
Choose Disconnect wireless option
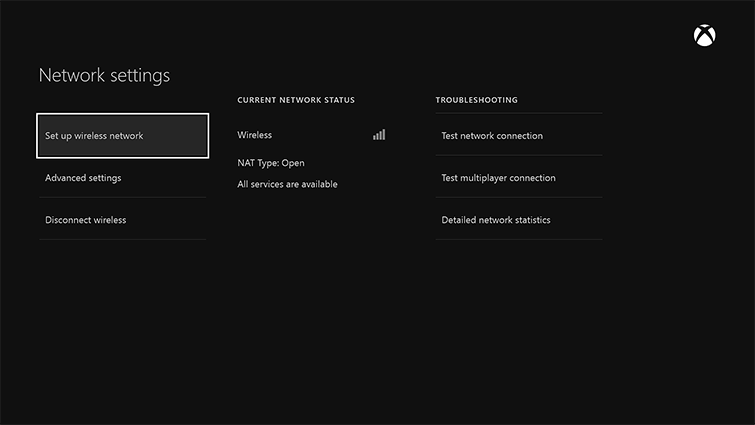pyautogui.click(x=122, y=220)
